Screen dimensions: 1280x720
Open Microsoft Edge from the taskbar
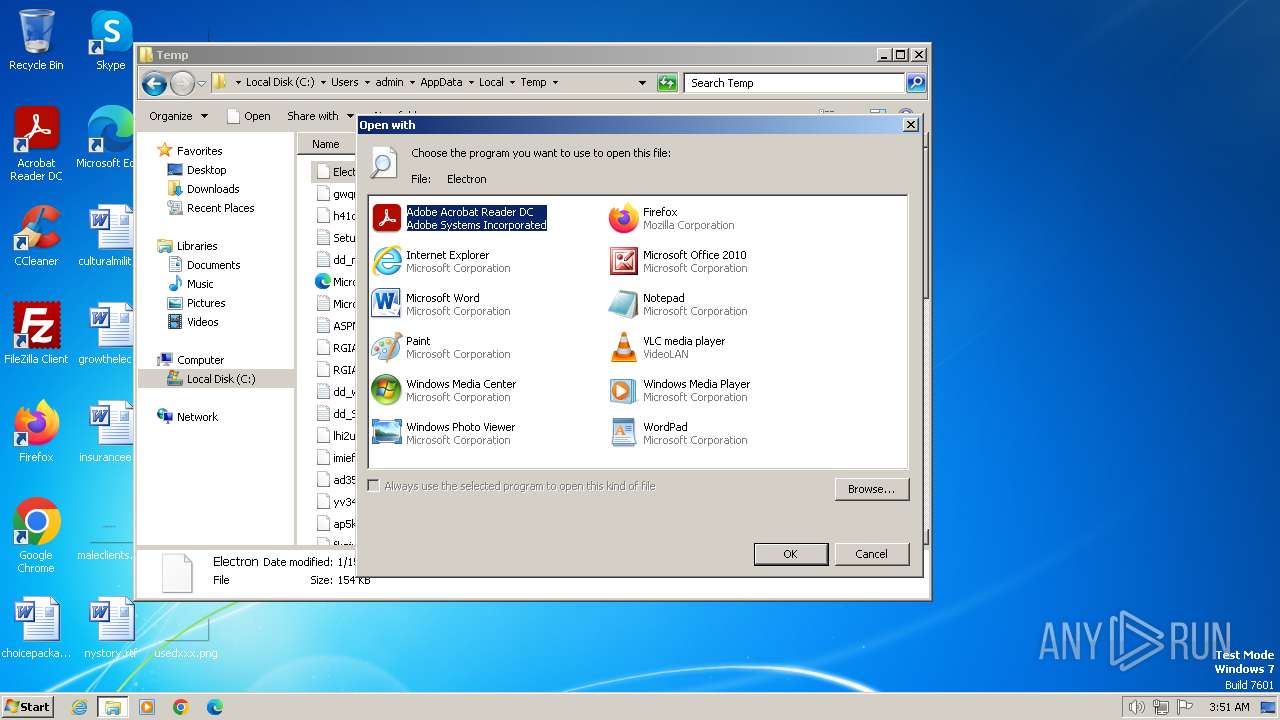[x=214, y=707]
